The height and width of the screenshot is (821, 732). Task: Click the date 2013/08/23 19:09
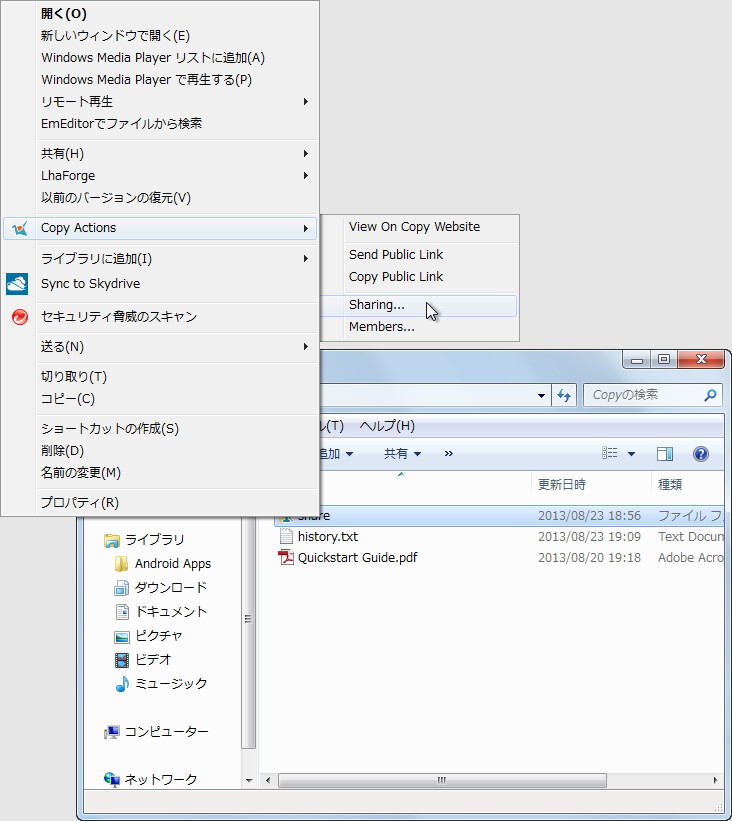(x=589, y=537)
